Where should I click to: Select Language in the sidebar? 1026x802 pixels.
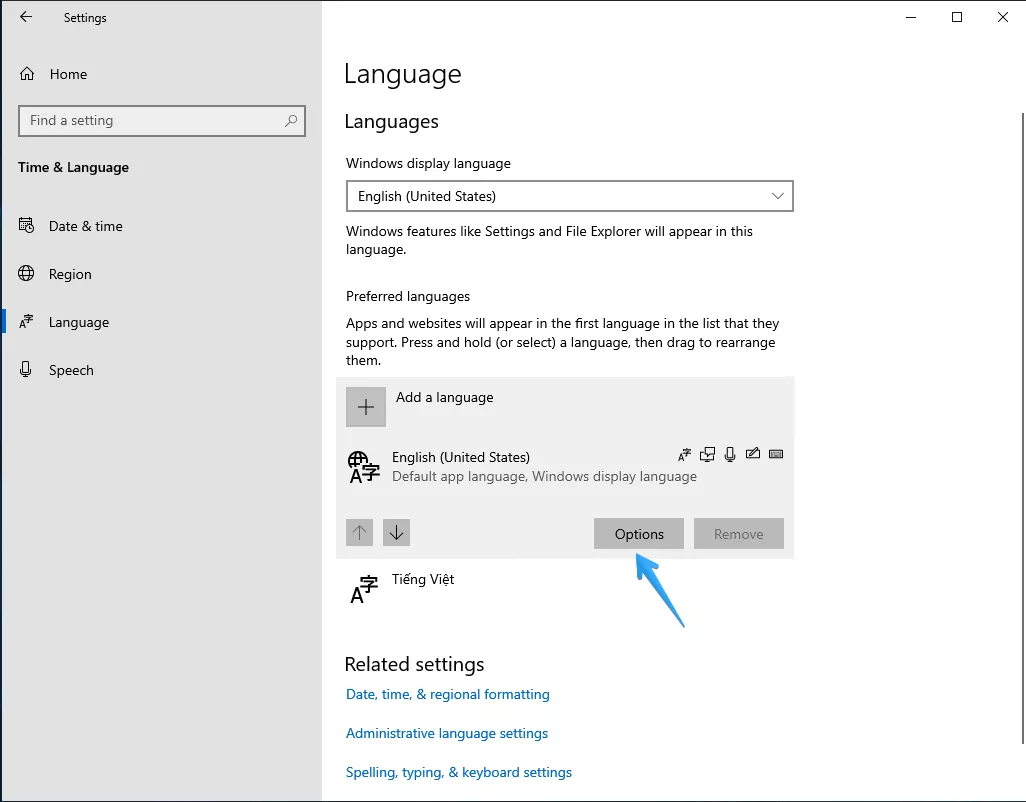(x=78, y=322)
